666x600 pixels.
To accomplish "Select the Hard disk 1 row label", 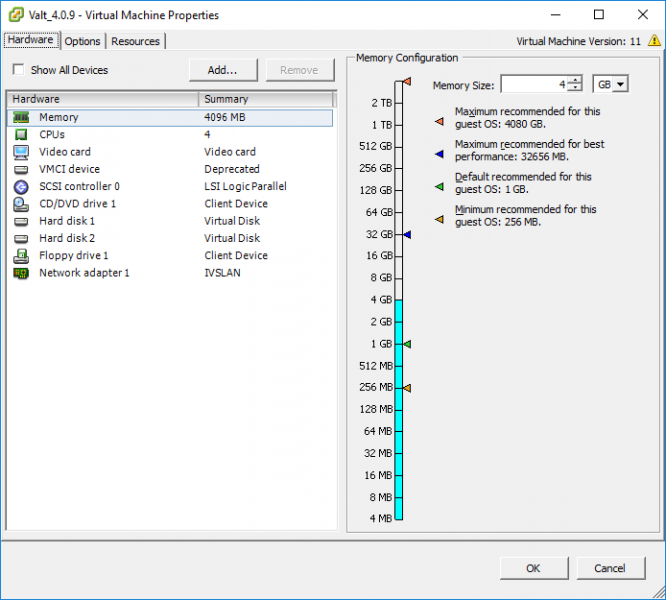I will click(67, 221).
